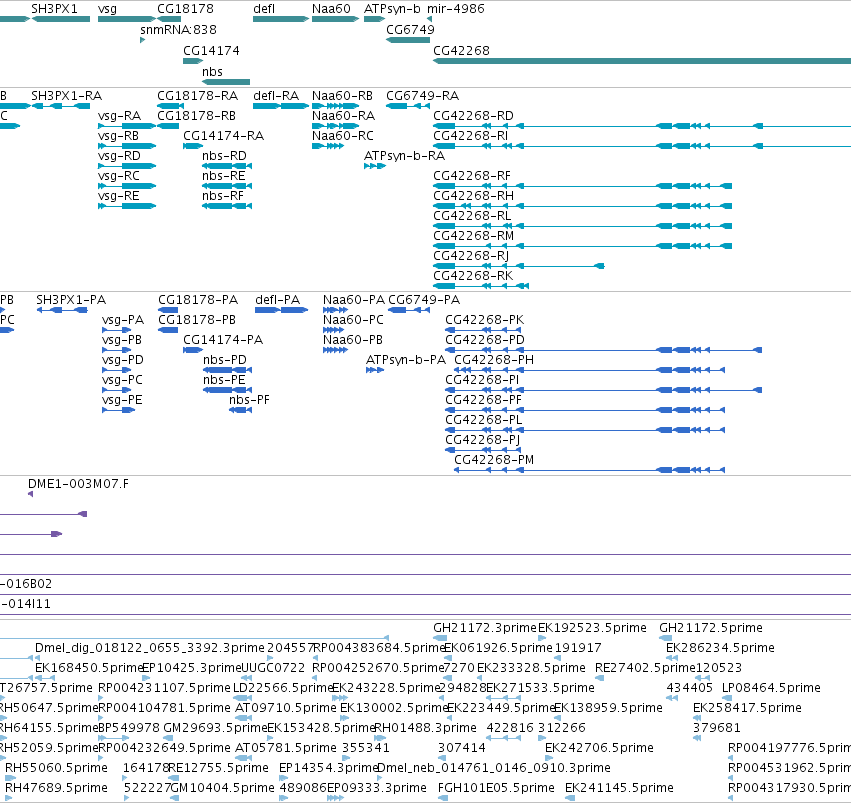
Task: Click the DME1-003M07.F feature label
Action: pos(79,484)
